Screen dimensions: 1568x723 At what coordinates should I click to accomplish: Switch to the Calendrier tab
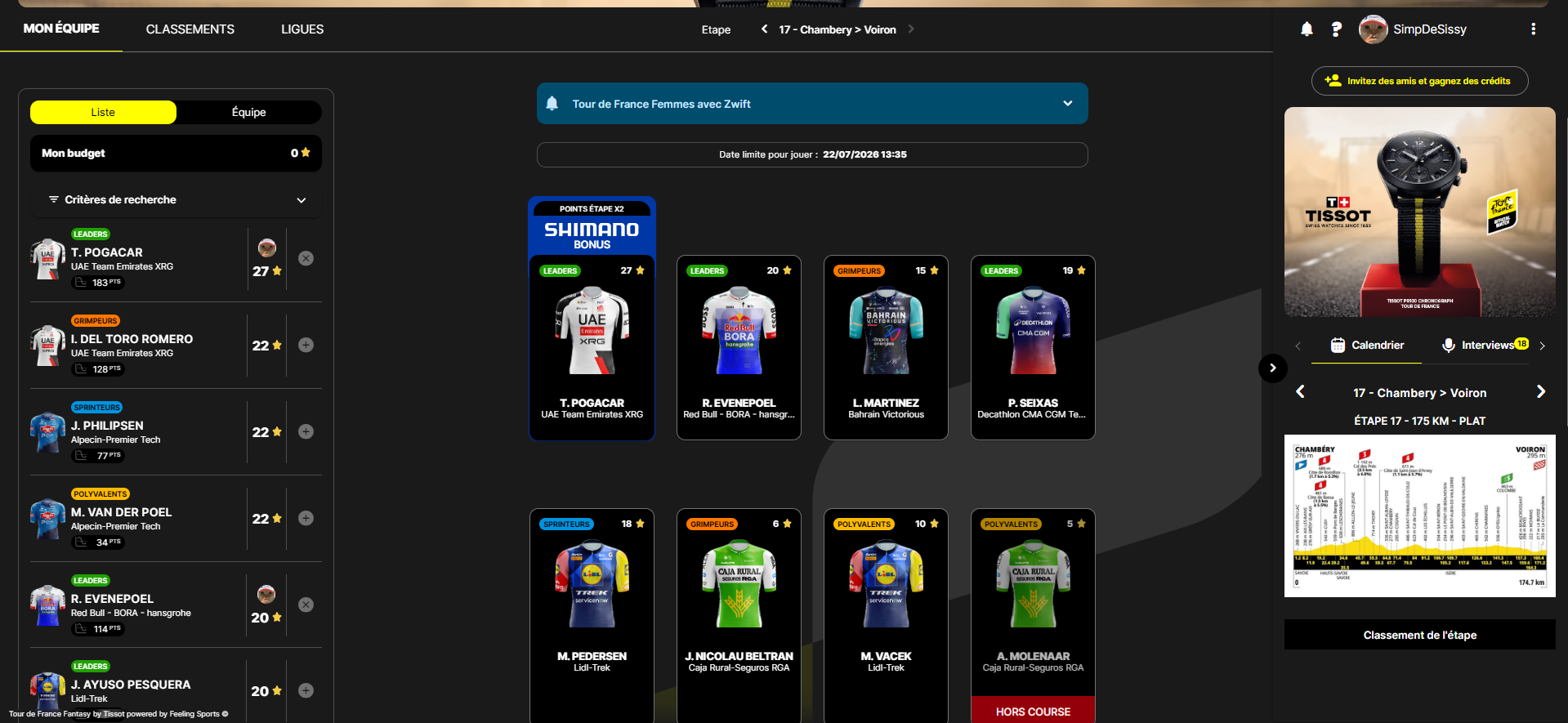click(x=1367, y=346)
